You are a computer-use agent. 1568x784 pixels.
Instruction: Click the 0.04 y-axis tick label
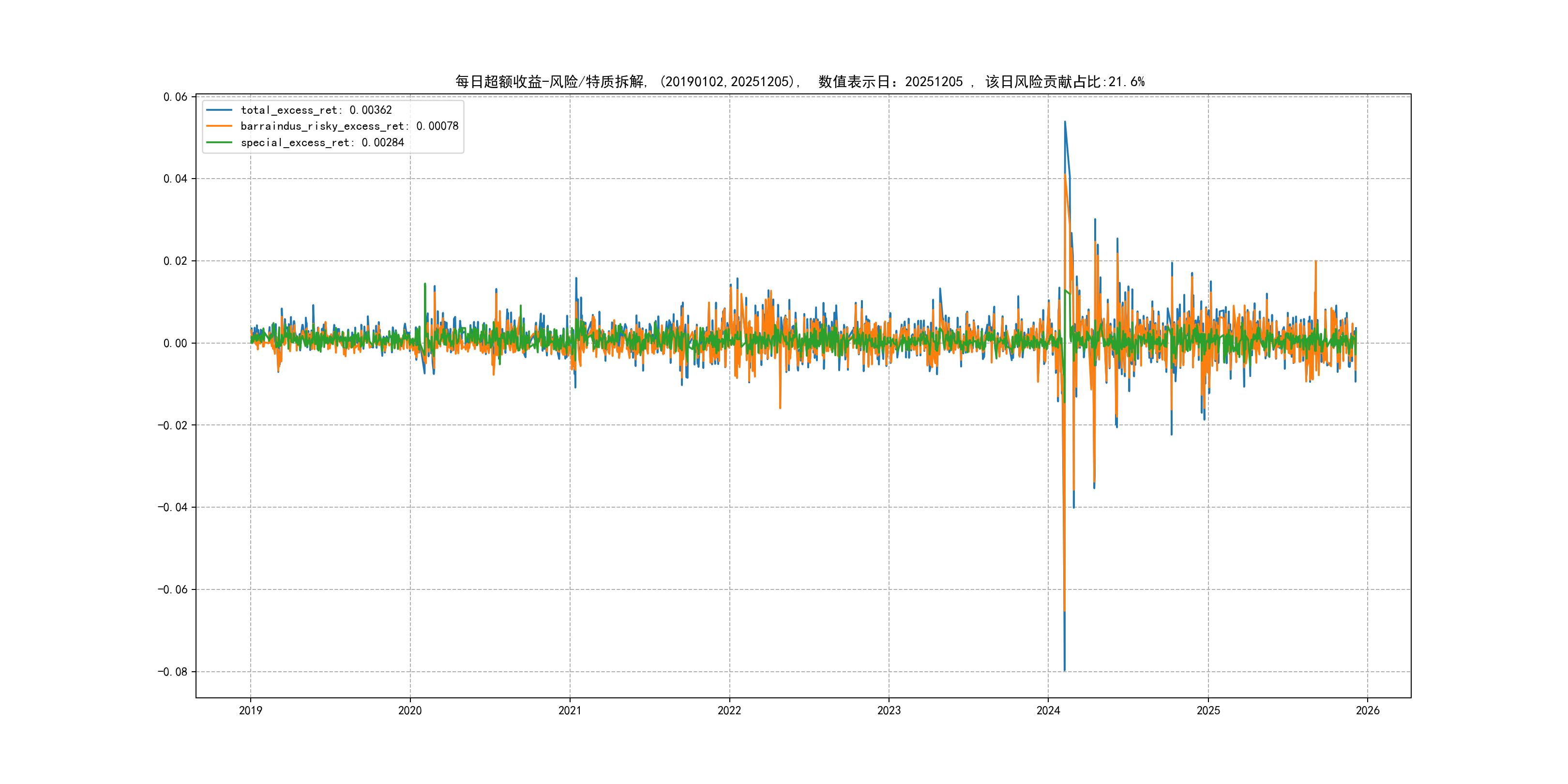[175, 179]
